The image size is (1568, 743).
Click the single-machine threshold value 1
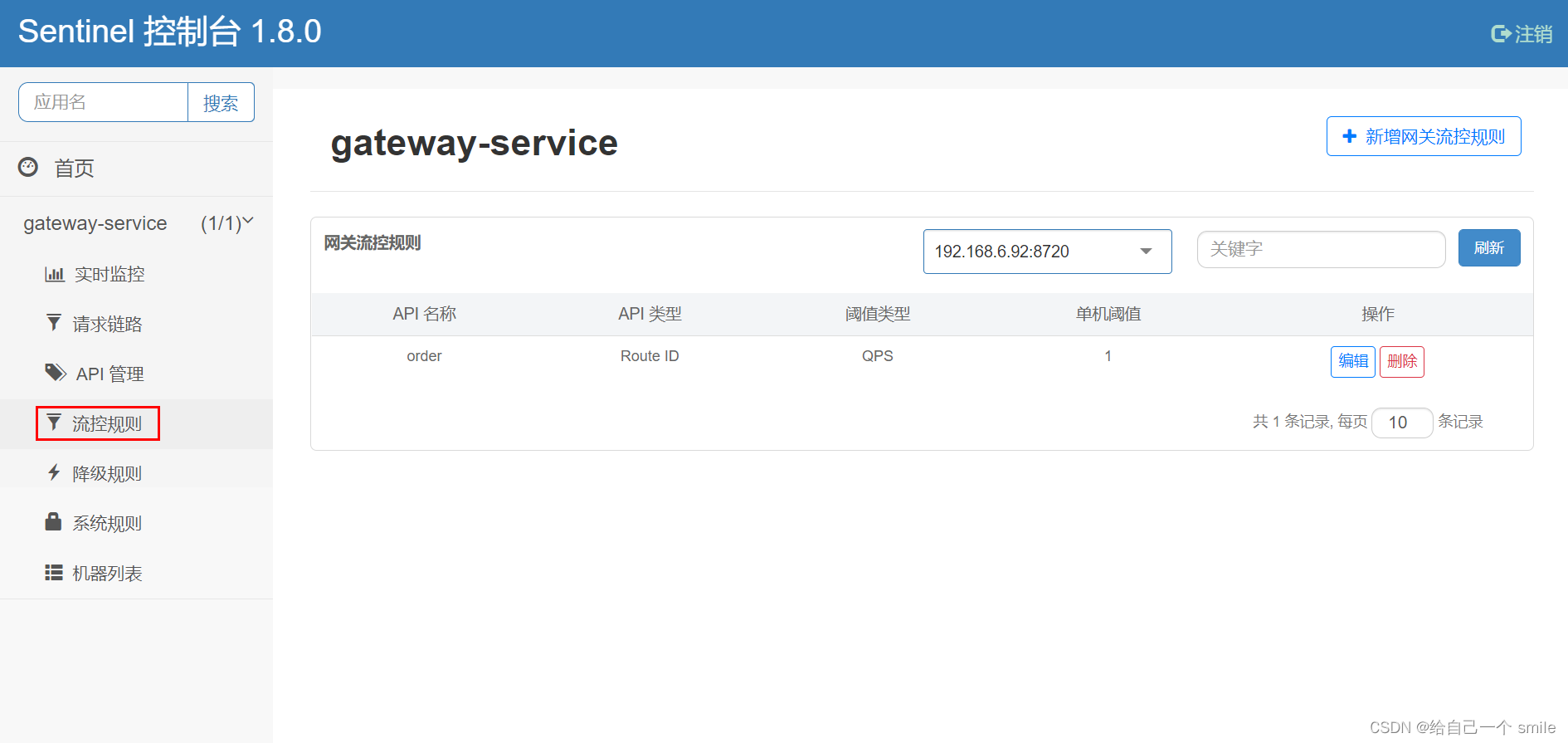click(1108, 356)
